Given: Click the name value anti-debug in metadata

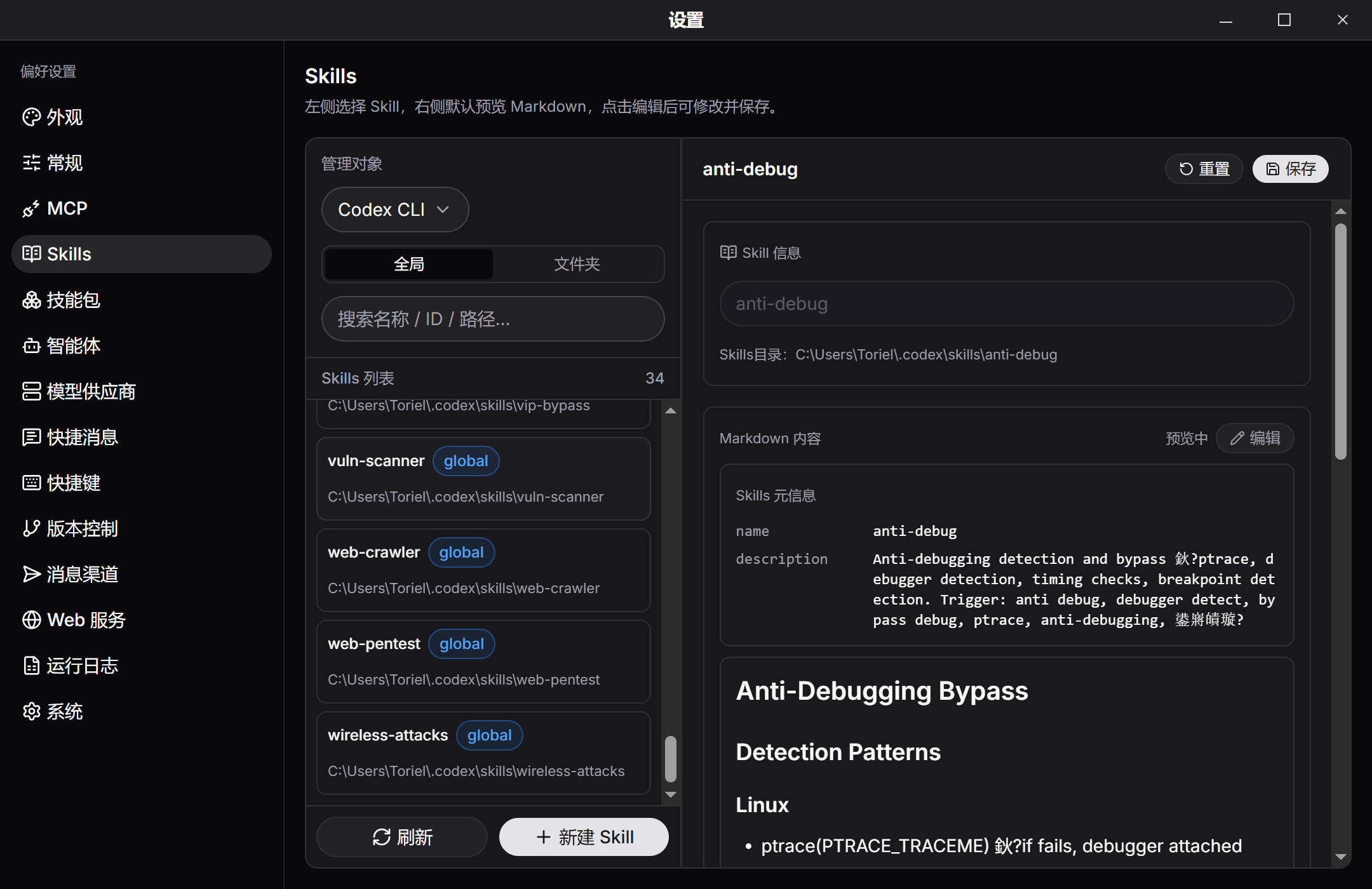Looking at the screenshot, I should point(915,531).
